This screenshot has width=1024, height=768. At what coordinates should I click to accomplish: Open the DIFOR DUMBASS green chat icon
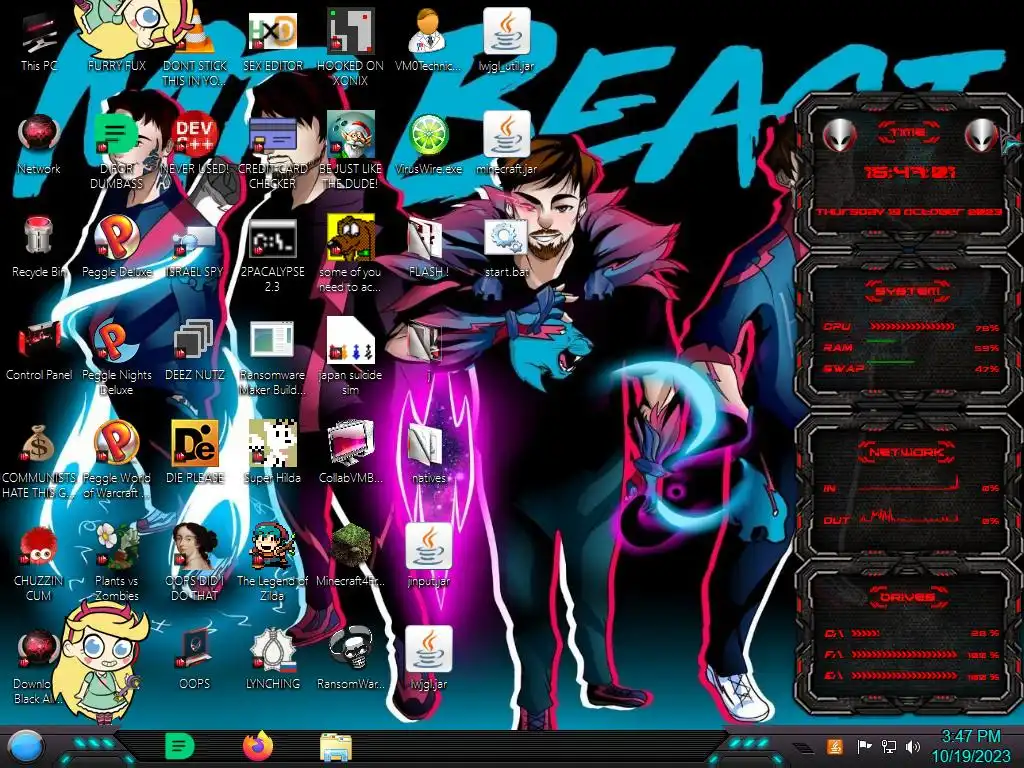[x=116, y=135]
